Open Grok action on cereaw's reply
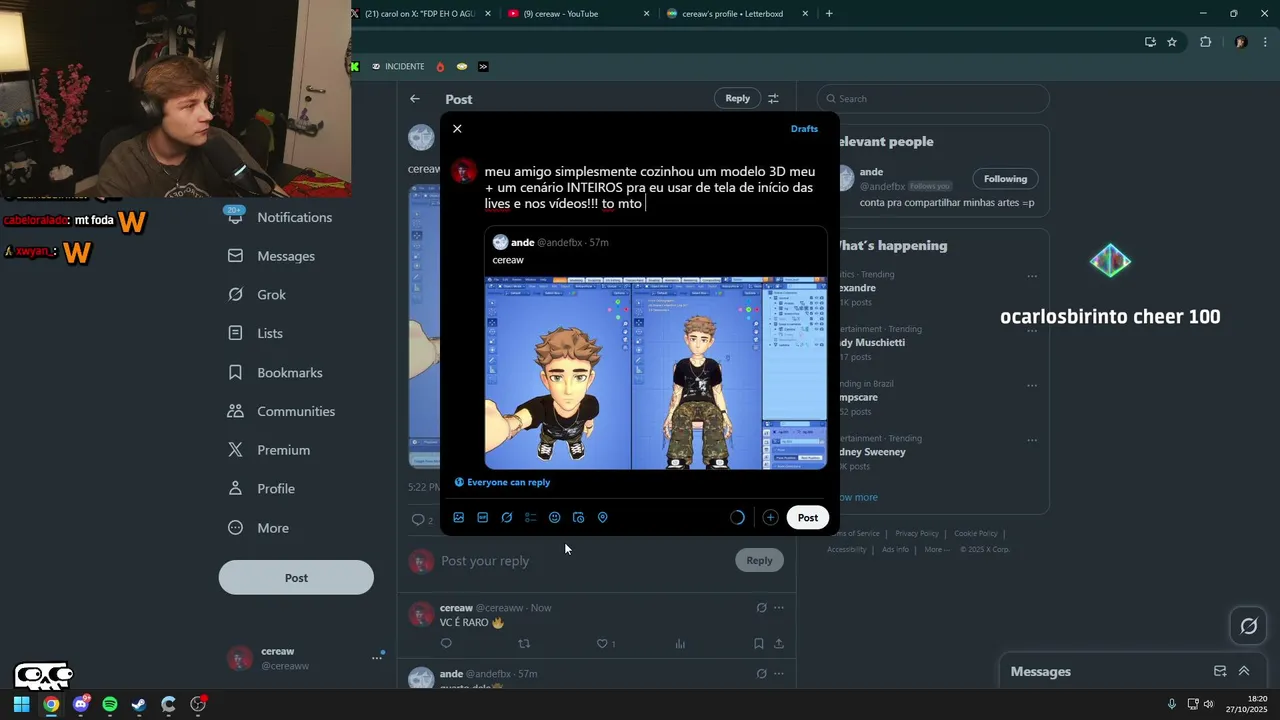The height and width of the screenshot is (720, 1280). click(x=761, y=608)
